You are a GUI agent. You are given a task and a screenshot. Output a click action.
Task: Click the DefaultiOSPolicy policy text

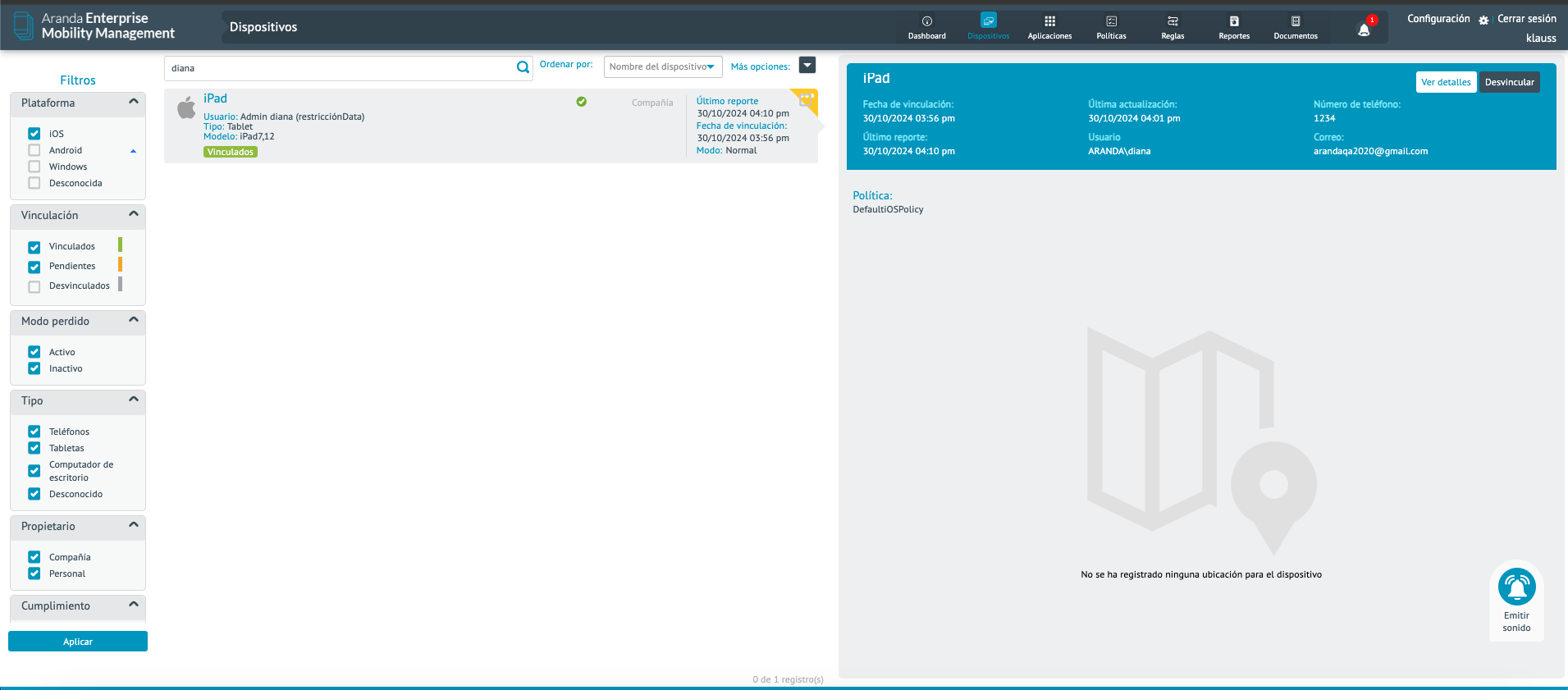[x=888, y=209]
